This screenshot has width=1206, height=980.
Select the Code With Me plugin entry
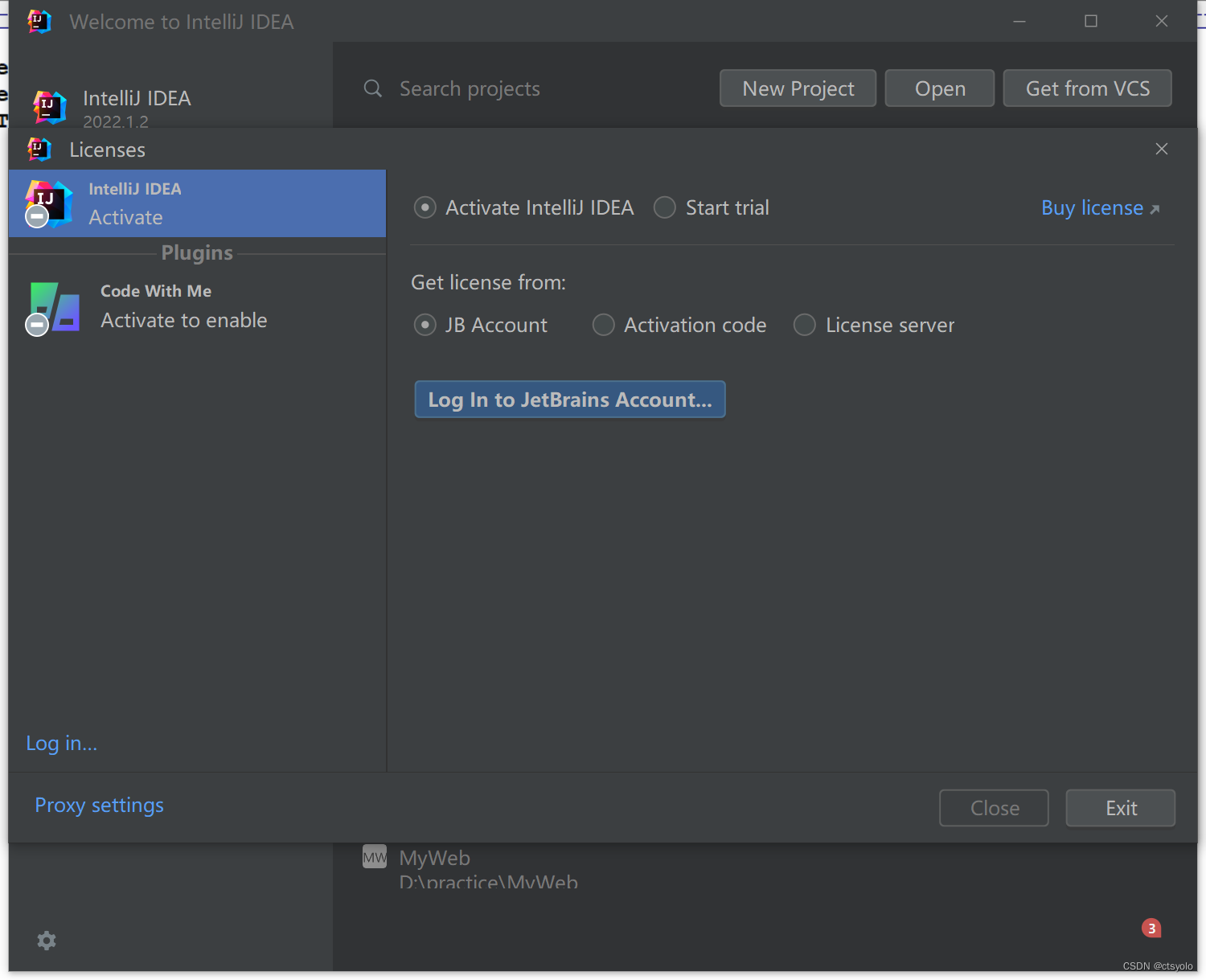[197, 306]
